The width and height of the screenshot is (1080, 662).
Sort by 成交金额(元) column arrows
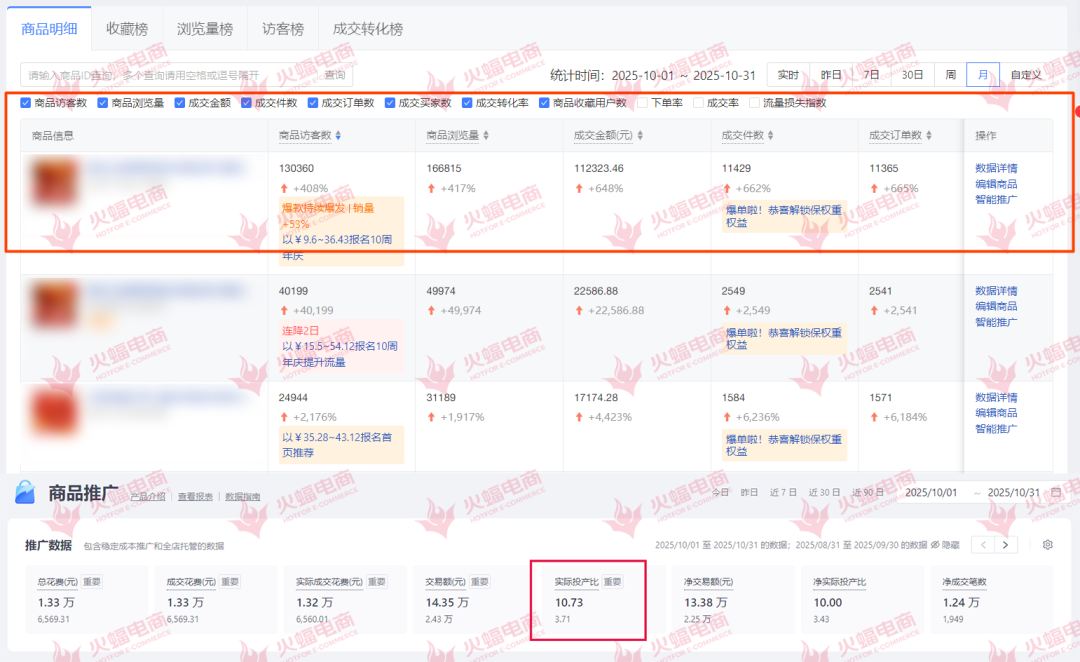(x=640, y=136)
